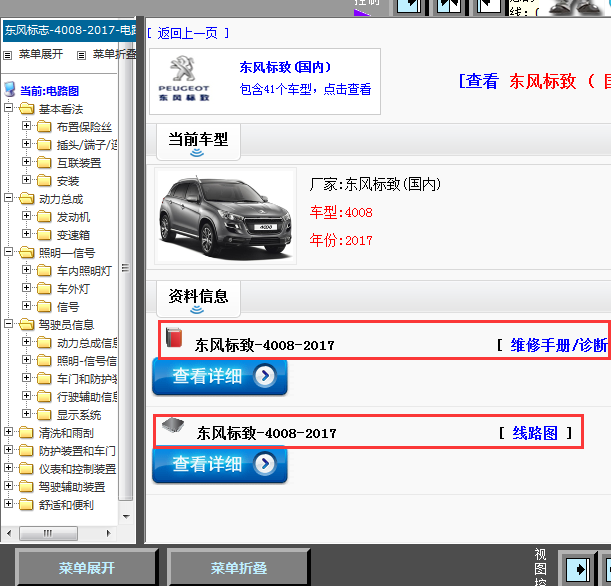This screenshot has height=586, width=611.
Task: Click the 舒适和便利 folder icon
Action: pyautogui.click(x=26, y=505)
